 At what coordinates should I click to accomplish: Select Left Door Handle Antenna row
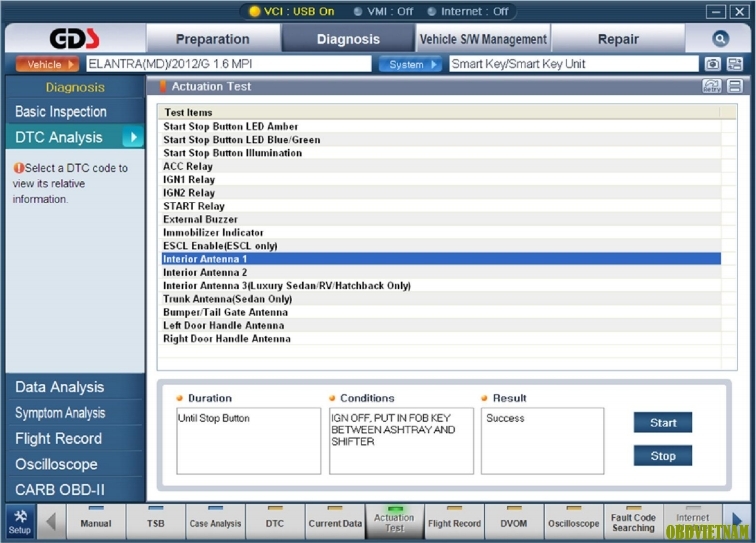point(441,325)
